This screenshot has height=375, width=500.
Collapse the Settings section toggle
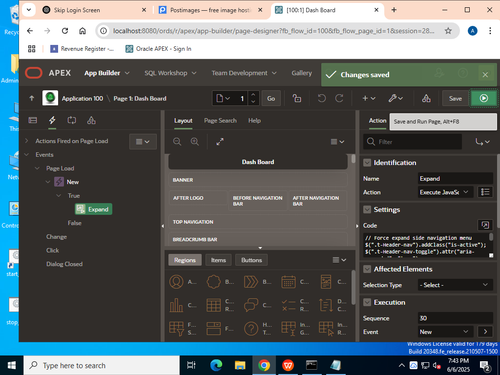(x=367, y=210)
